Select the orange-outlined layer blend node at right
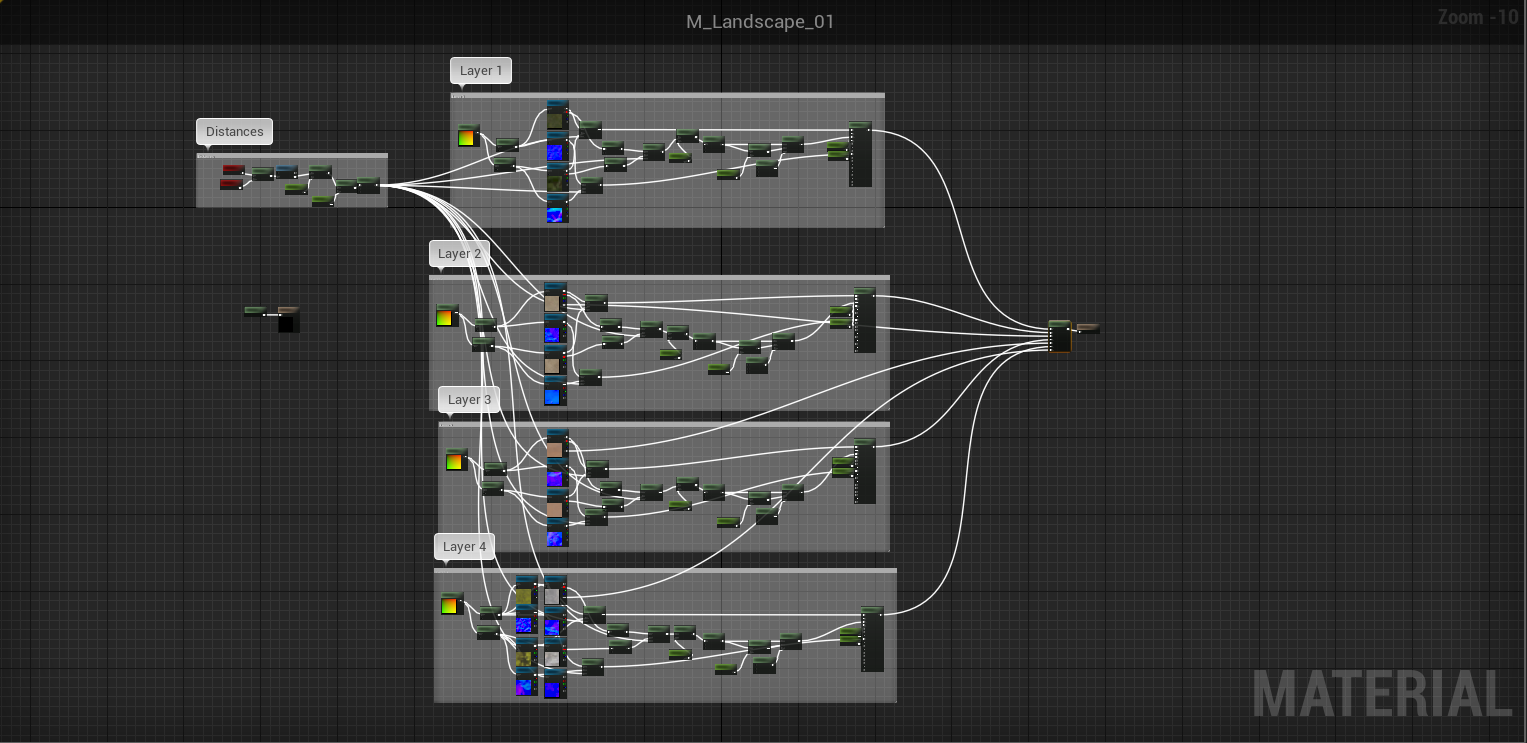The width and height of the screenshot is (1527, 743). tap(1060, 336)
